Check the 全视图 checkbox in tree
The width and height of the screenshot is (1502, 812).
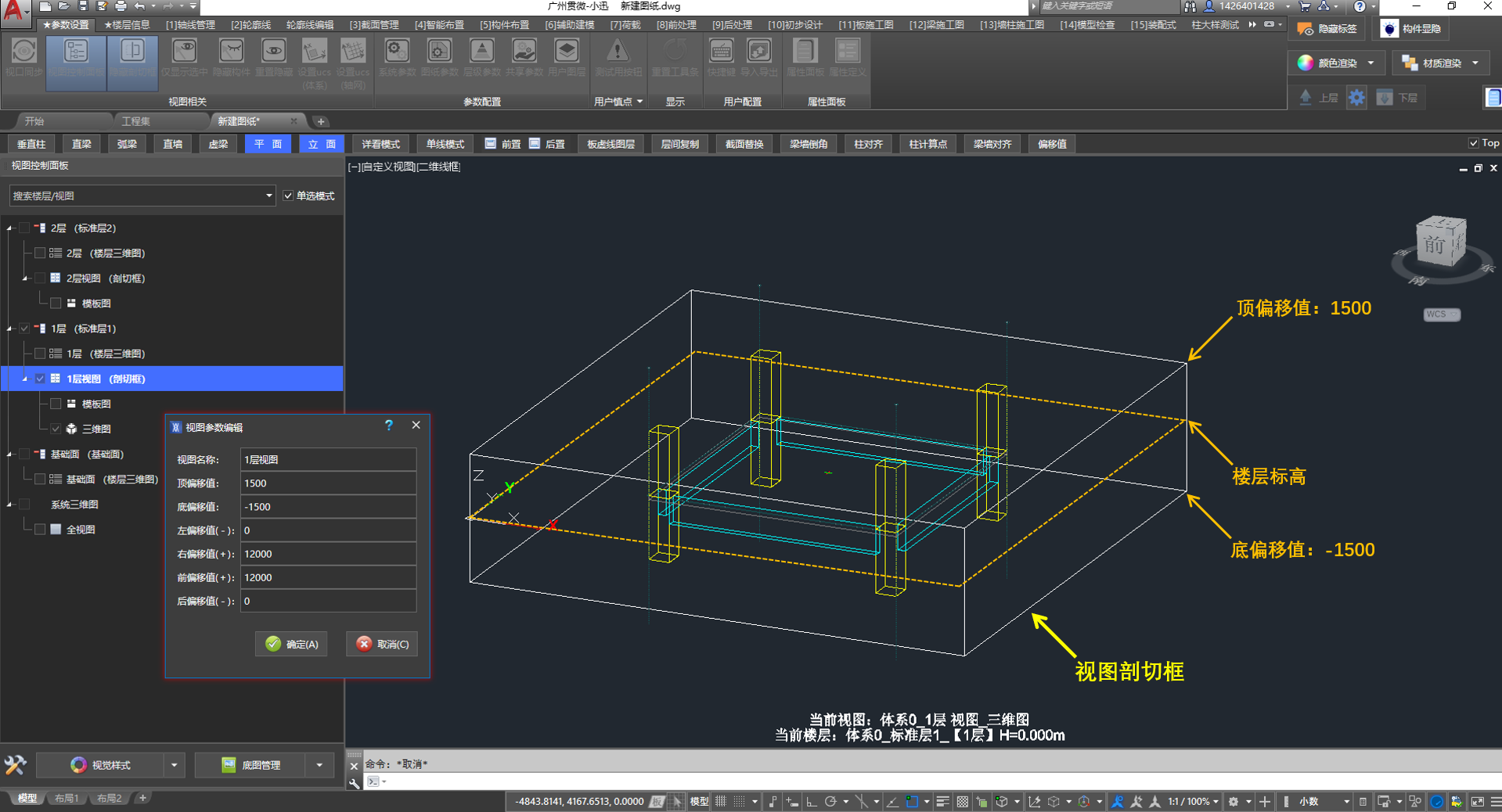(40, 530)
